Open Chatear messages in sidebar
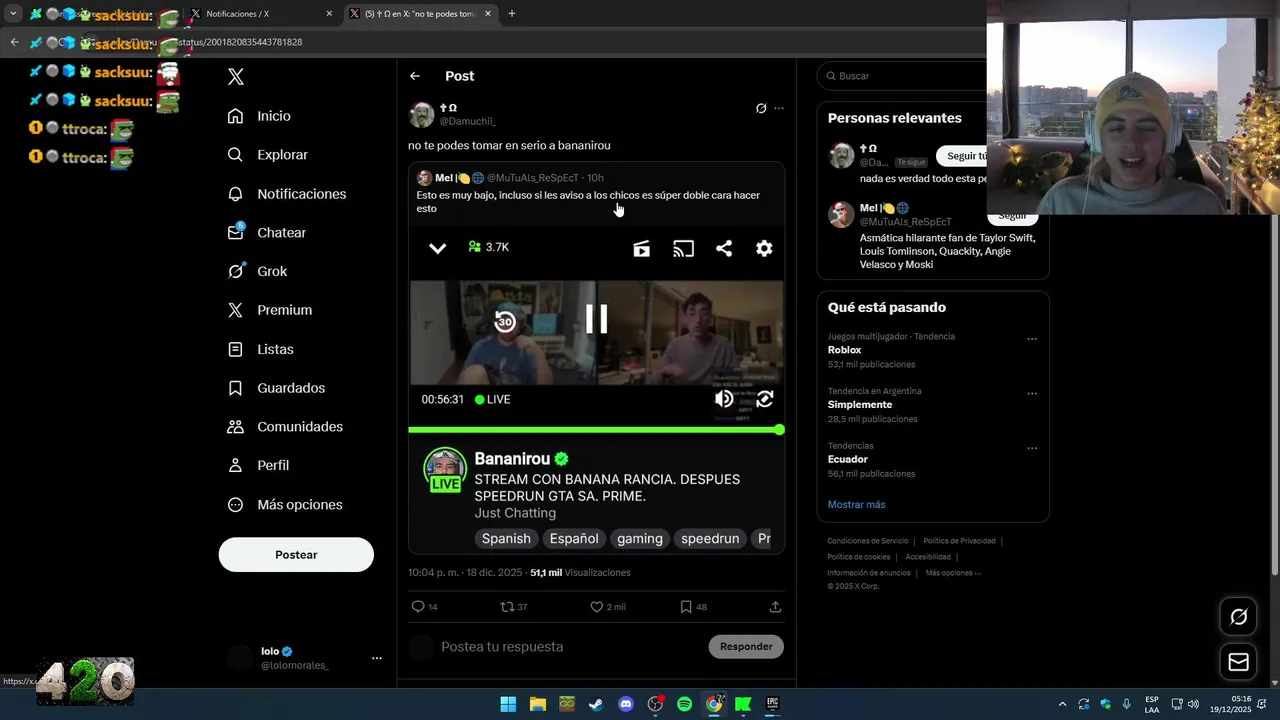The height and width of the screenshot is (720, 1280). [x=266, y=232]
